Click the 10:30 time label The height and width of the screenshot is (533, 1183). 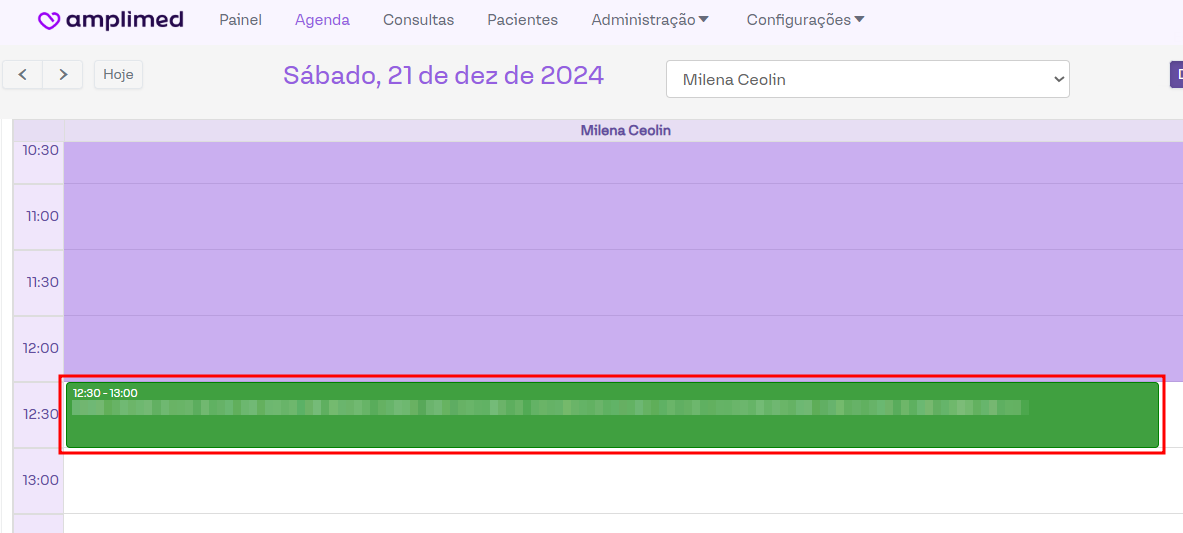click(x=41, y=150)
